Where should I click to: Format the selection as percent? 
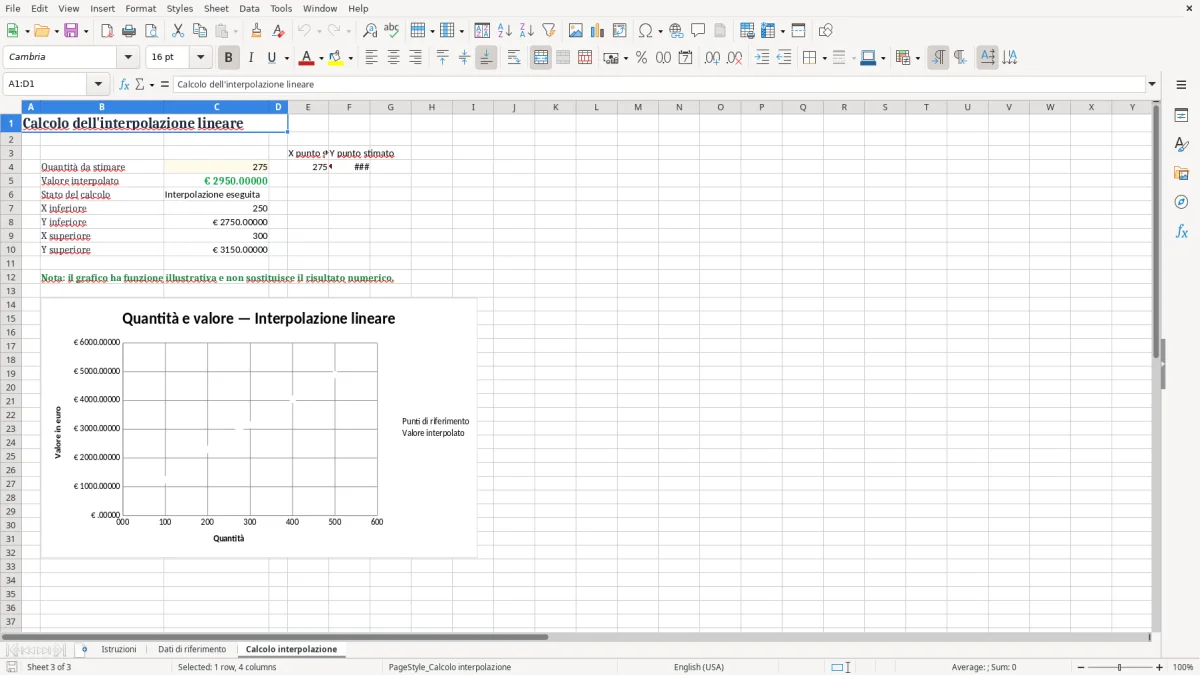click(x=641, y=58)
